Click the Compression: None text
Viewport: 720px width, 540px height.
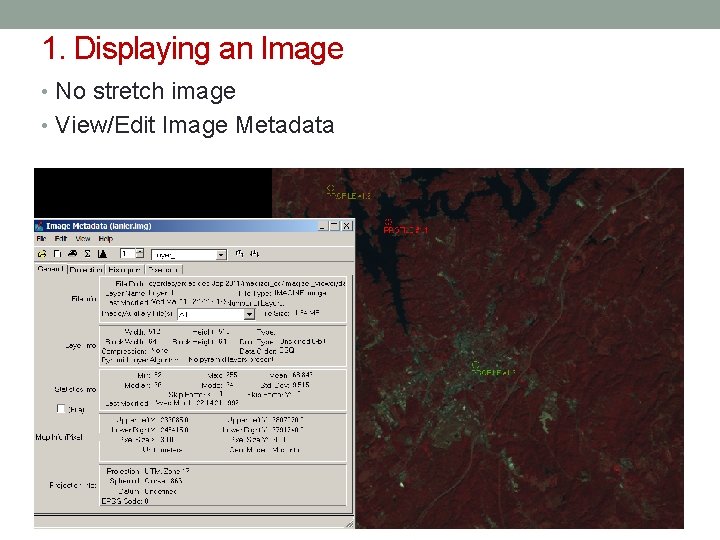click(x=135, y=351)
